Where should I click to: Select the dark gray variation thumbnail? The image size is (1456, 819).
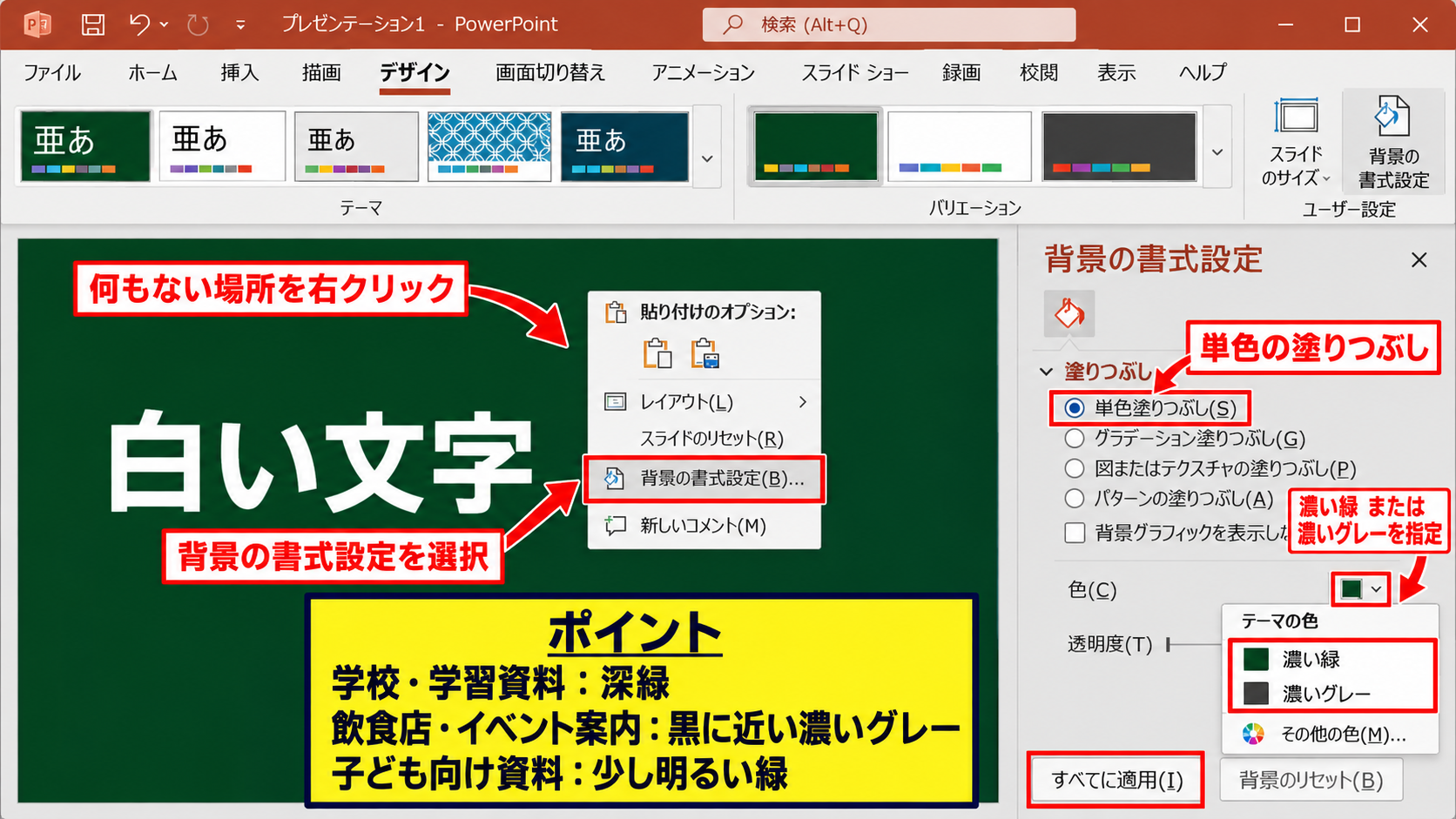pyautogui.click(x=1119, y=146)
